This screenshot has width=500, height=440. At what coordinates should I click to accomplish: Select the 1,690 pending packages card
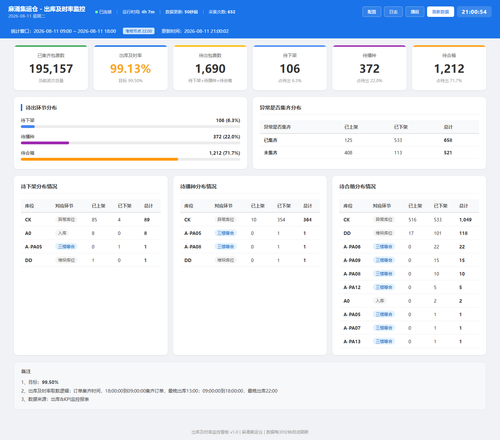[210, 68]
